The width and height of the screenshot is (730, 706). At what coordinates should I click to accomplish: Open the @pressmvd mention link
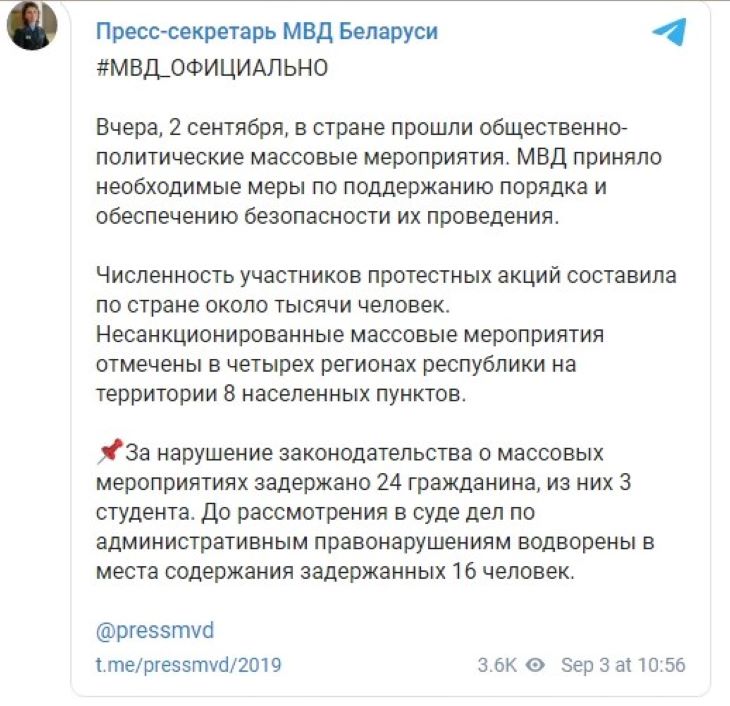[x=154, y=632]
